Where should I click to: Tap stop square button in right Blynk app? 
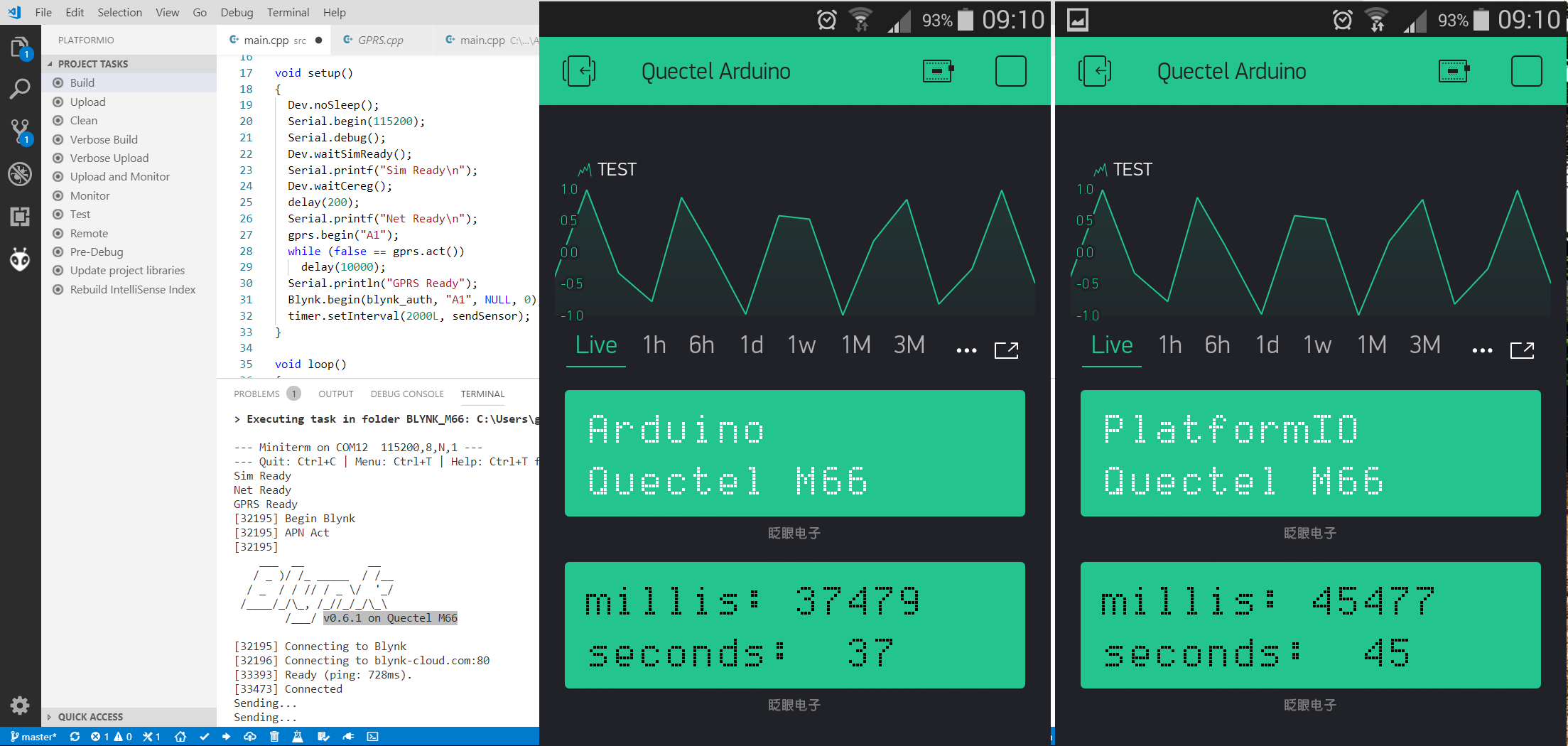point(1526,71)
